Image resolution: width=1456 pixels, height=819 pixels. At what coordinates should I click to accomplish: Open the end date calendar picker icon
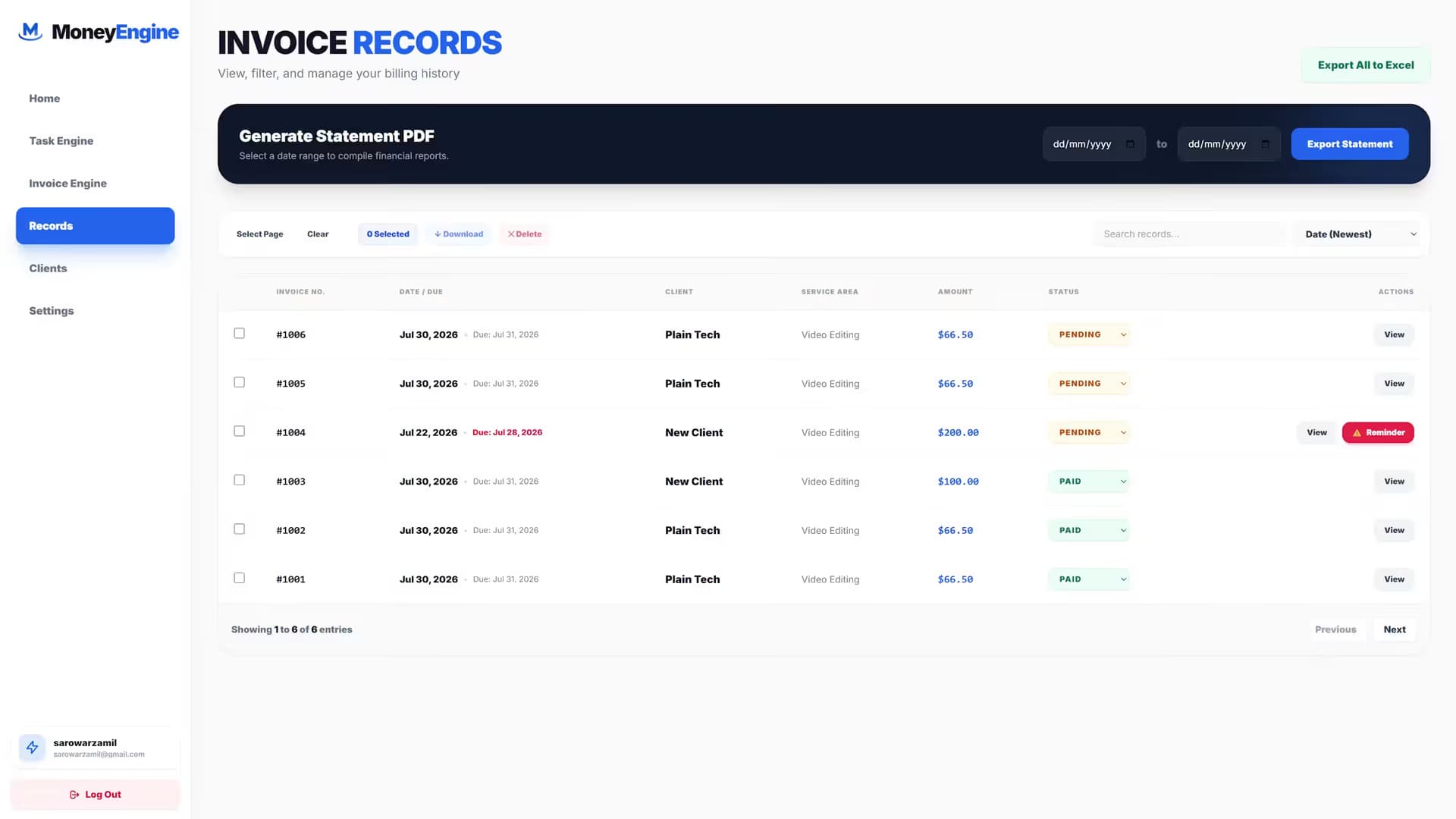coord(1265,144)
